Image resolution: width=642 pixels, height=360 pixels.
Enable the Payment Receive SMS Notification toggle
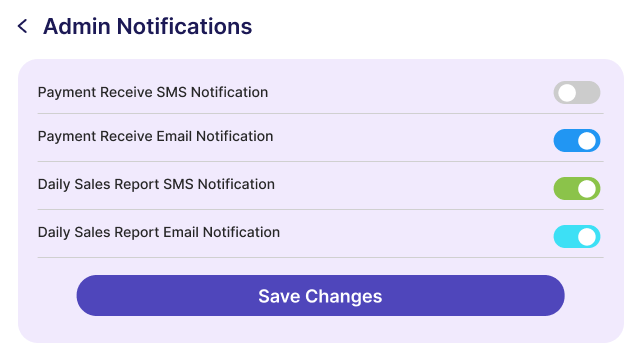click(x=577, y=93)
